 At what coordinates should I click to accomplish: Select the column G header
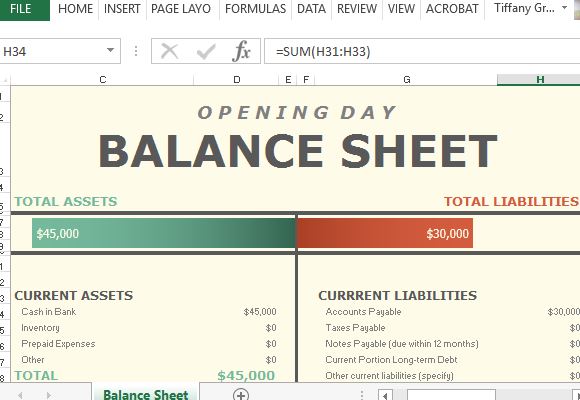[406, 79]
